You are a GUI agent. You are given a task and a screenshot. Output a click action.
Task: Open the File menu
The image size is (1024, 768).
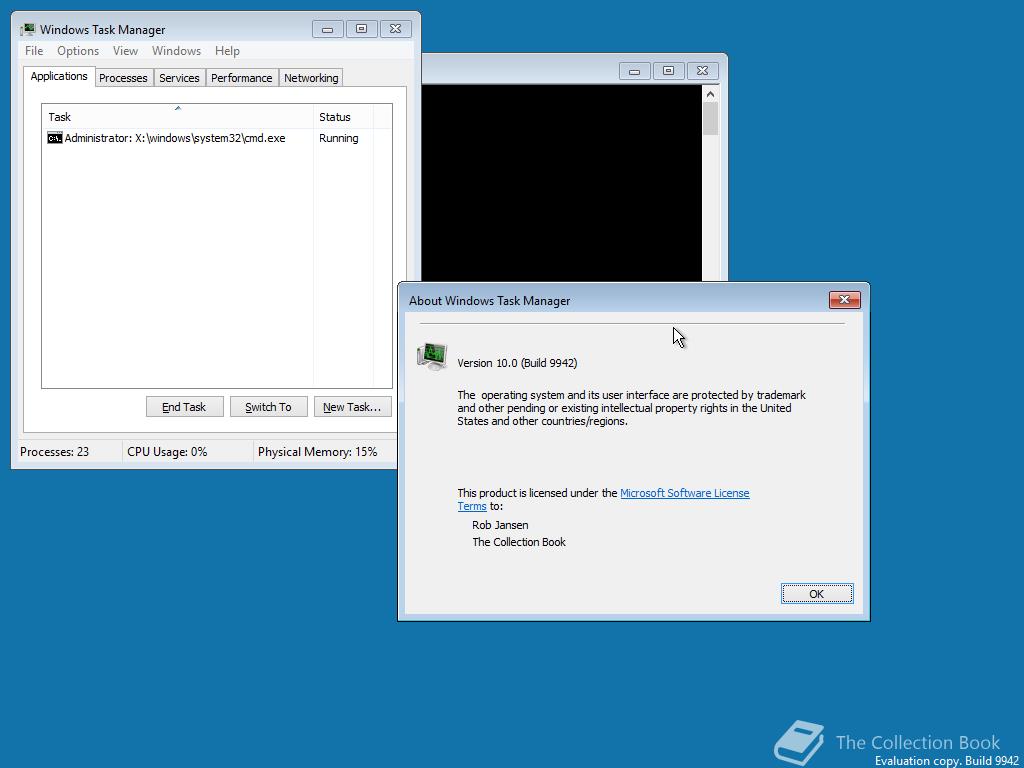[x=34, y=51]
